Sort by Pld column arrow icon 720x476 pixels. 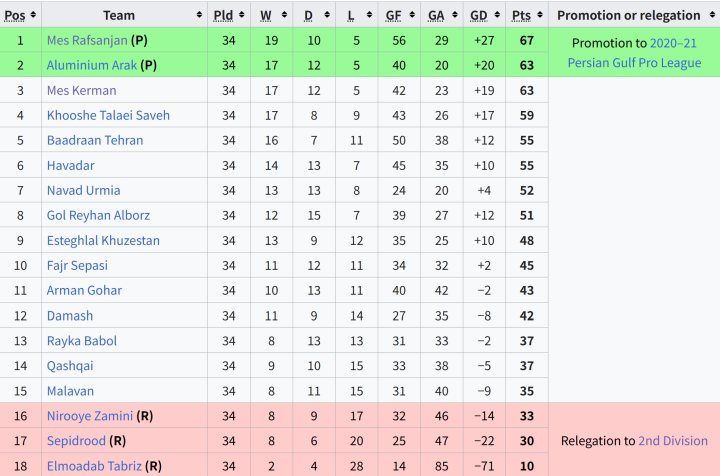pyautogui.click(x=242, y=15)
